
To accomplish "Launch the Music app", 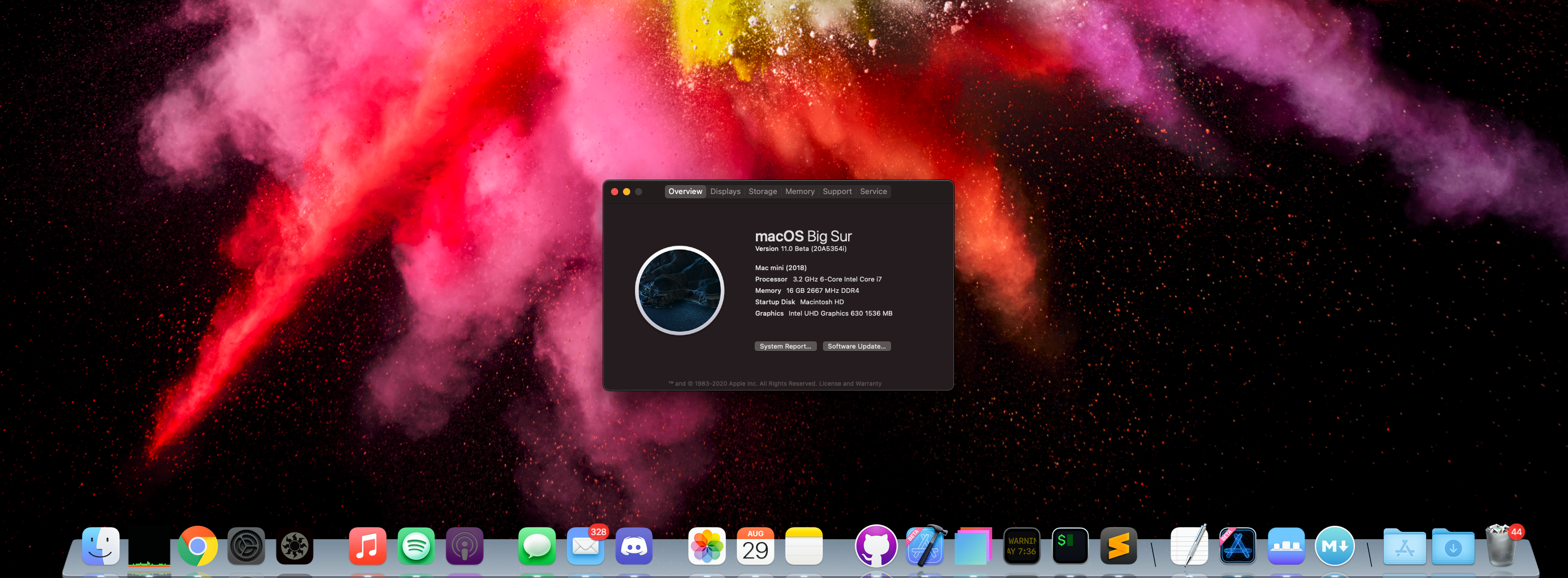I will (x=367, y=546).
